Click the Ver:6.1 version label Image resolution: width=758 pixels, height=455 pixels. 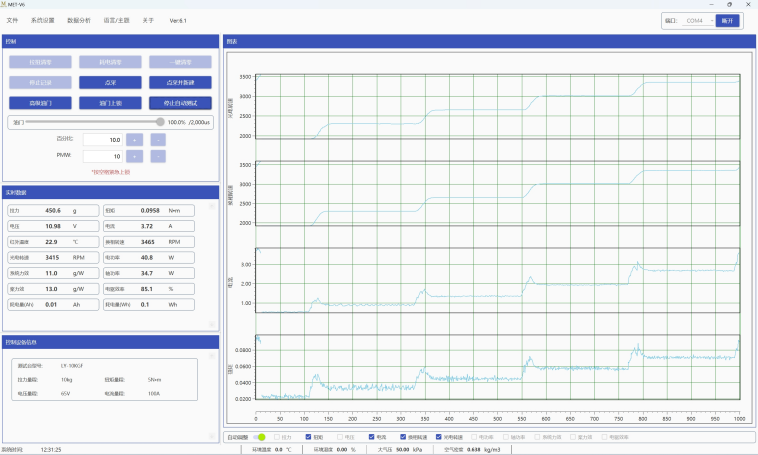pyautogui.click(x=178, y=21)
